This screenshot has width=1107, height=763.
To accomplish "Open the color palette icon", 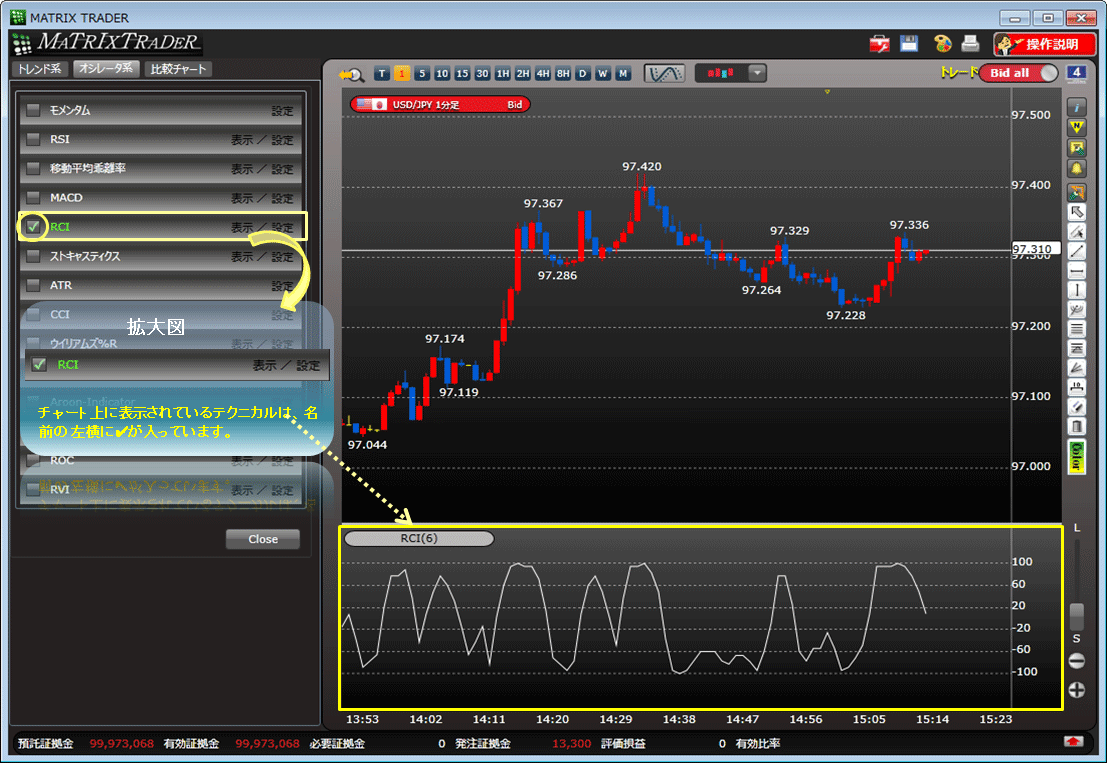I will 943,44.
